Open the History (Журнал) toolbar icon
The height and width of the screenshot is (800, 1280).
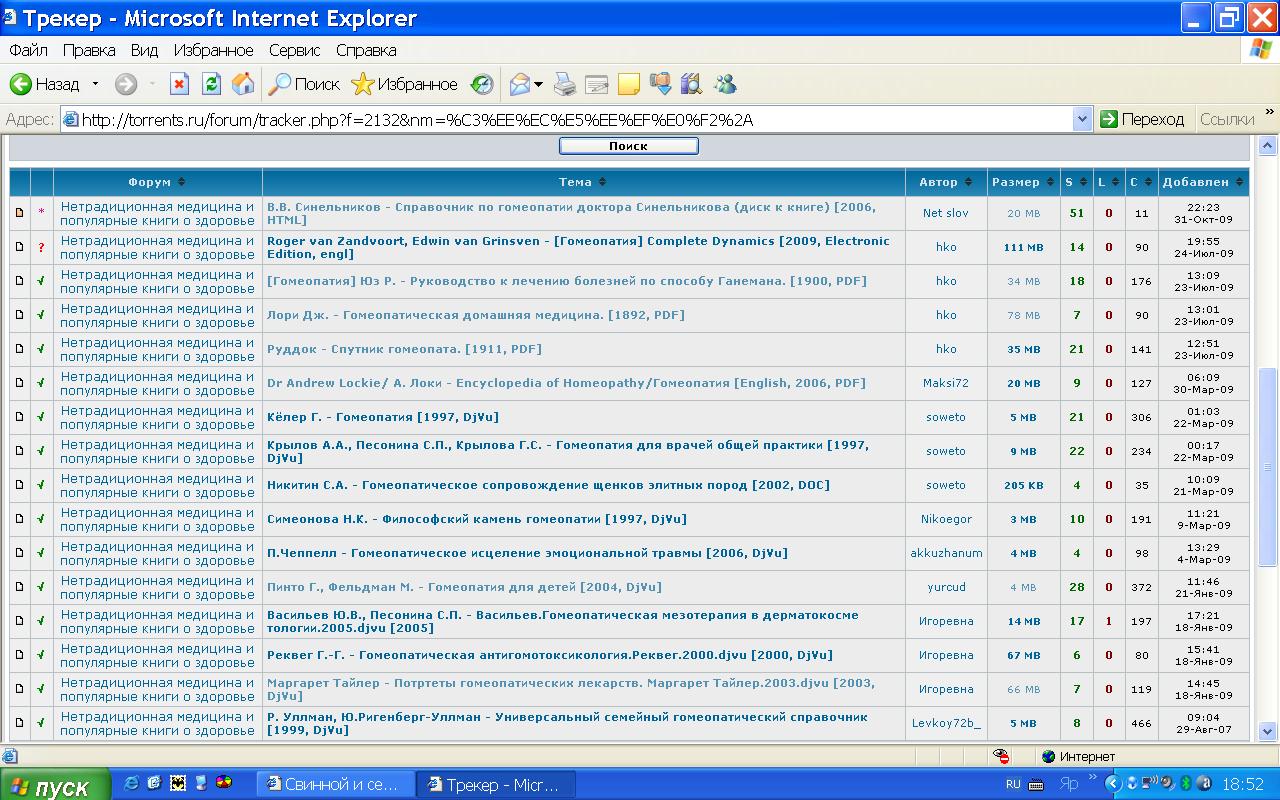pos(482,84)
